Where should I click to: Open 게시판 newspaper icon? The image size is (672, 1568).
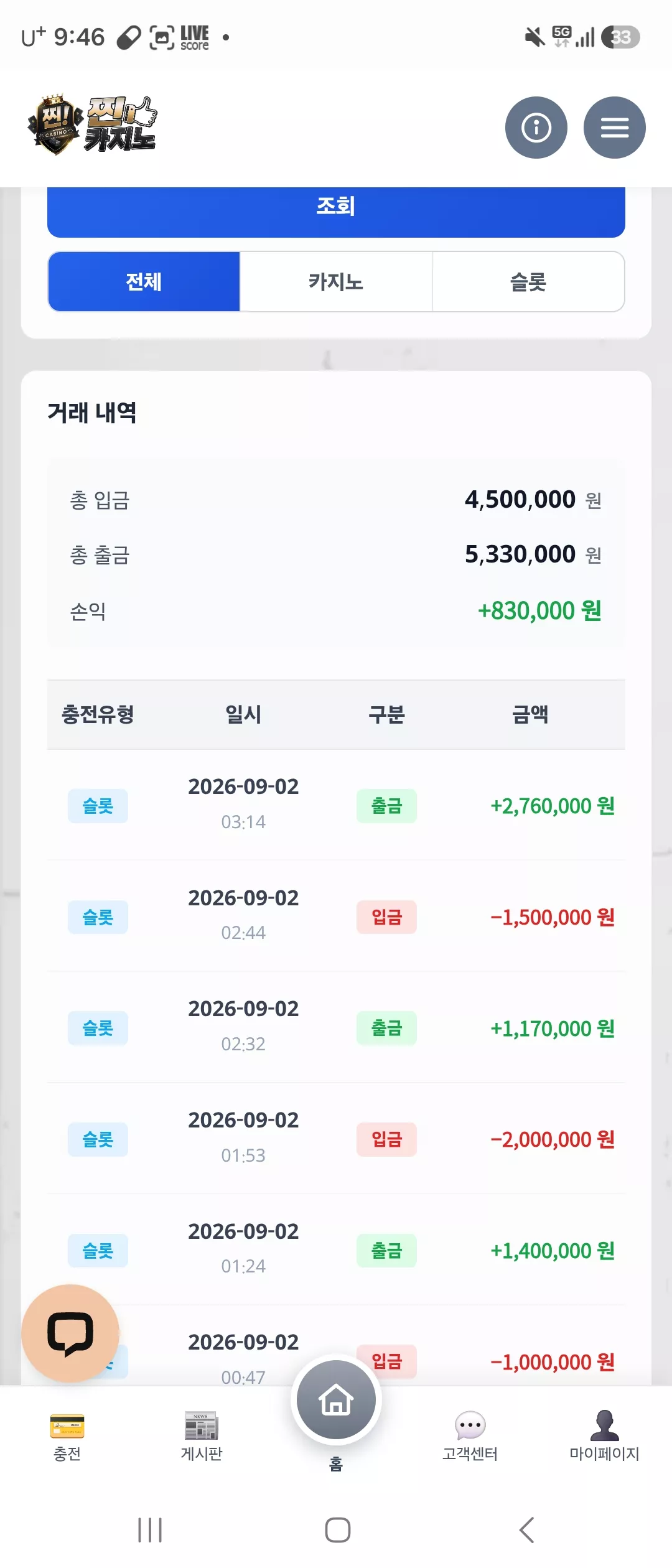point(201,1426)
